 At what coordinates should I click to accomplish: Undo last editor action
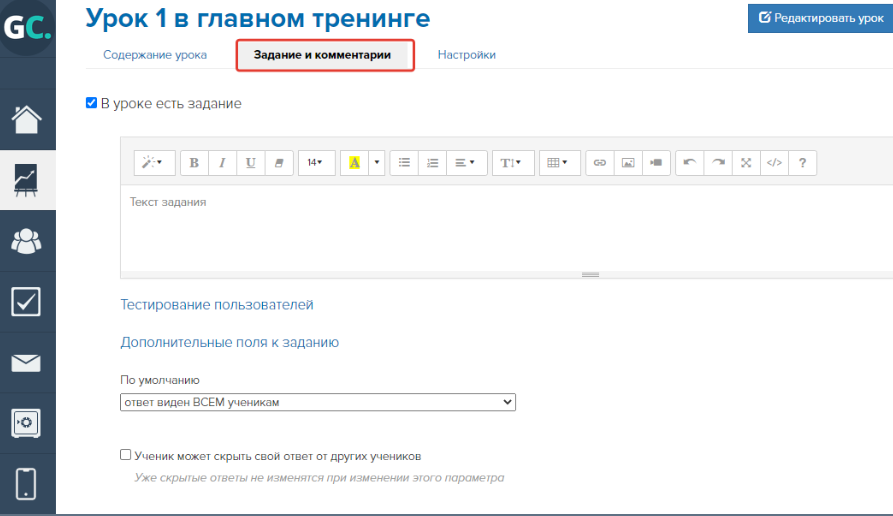(690, 163)
